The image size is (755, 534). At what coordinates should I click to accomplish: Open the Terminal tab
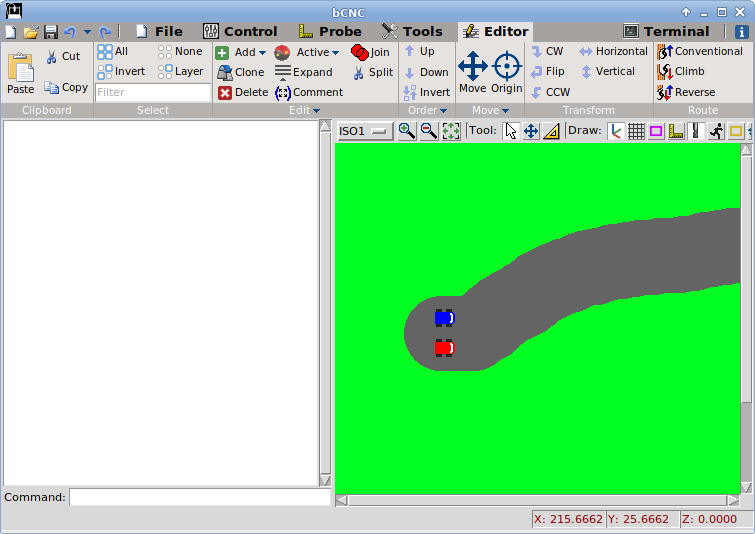(x=666, y=31)
